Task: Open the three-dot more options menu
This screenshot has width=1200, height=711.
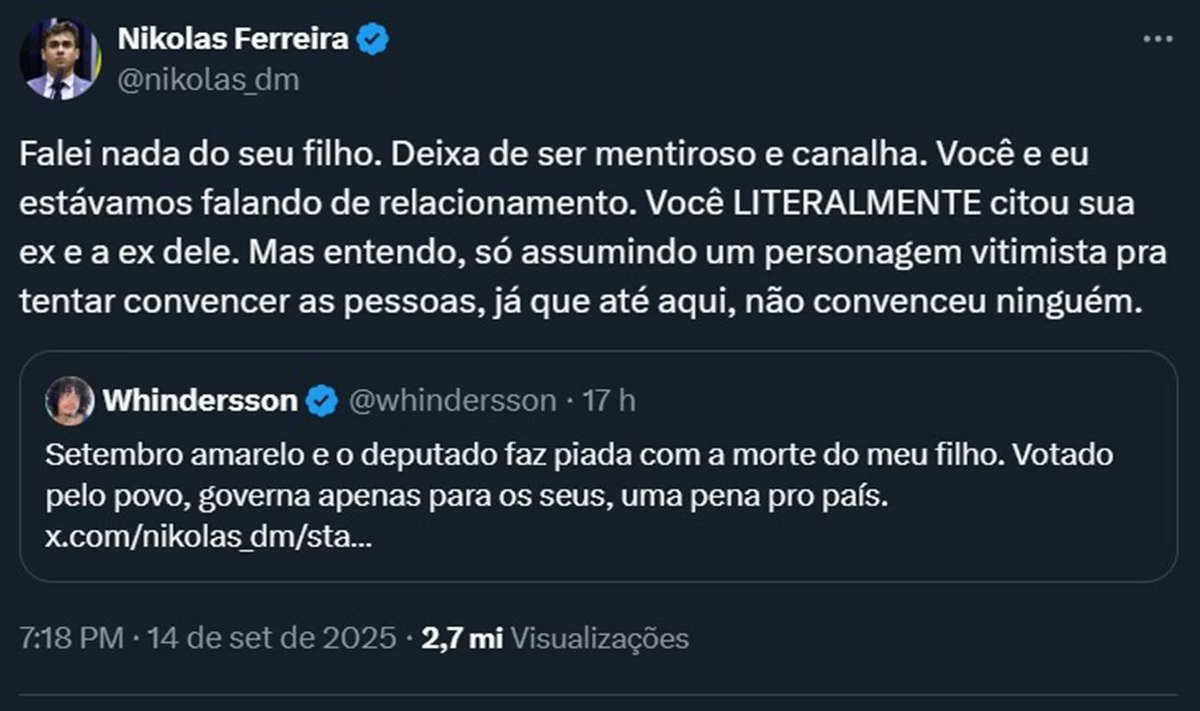Action: pyautogui.click(x=1157, y=39)
